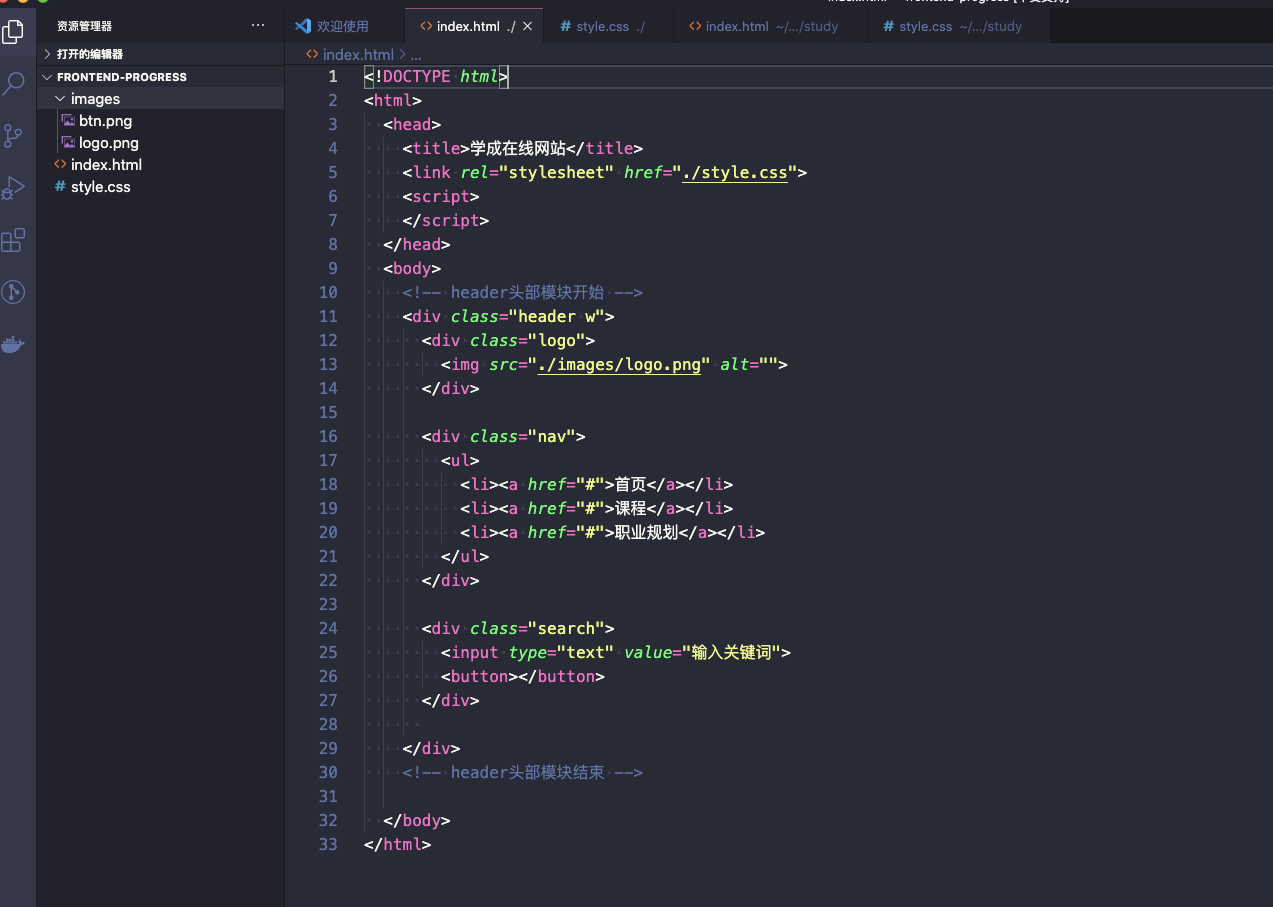
Task: Select logo.png in the explorer tree
Action: point(108,142)
